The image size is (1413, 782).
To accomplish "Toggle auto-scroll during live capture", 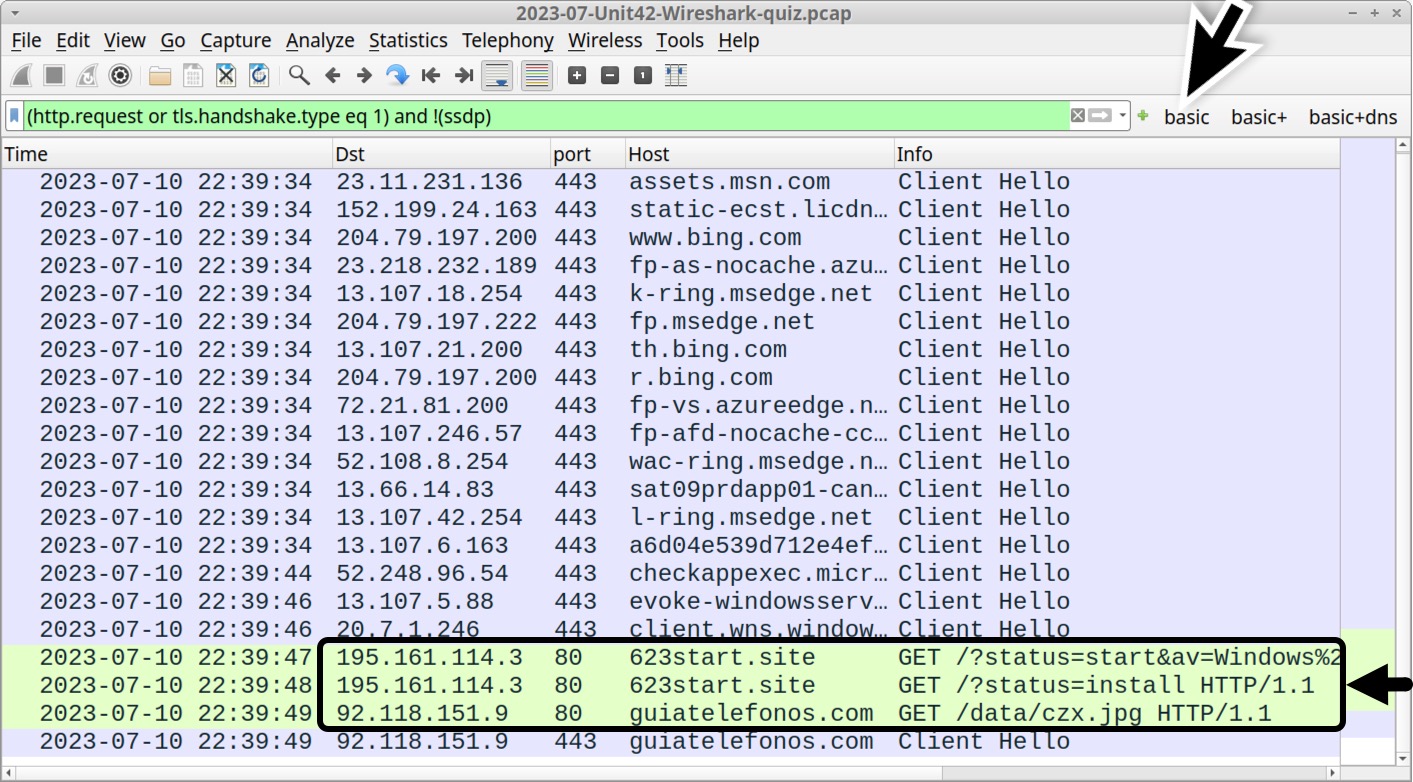I will click(x=495, y=75).
